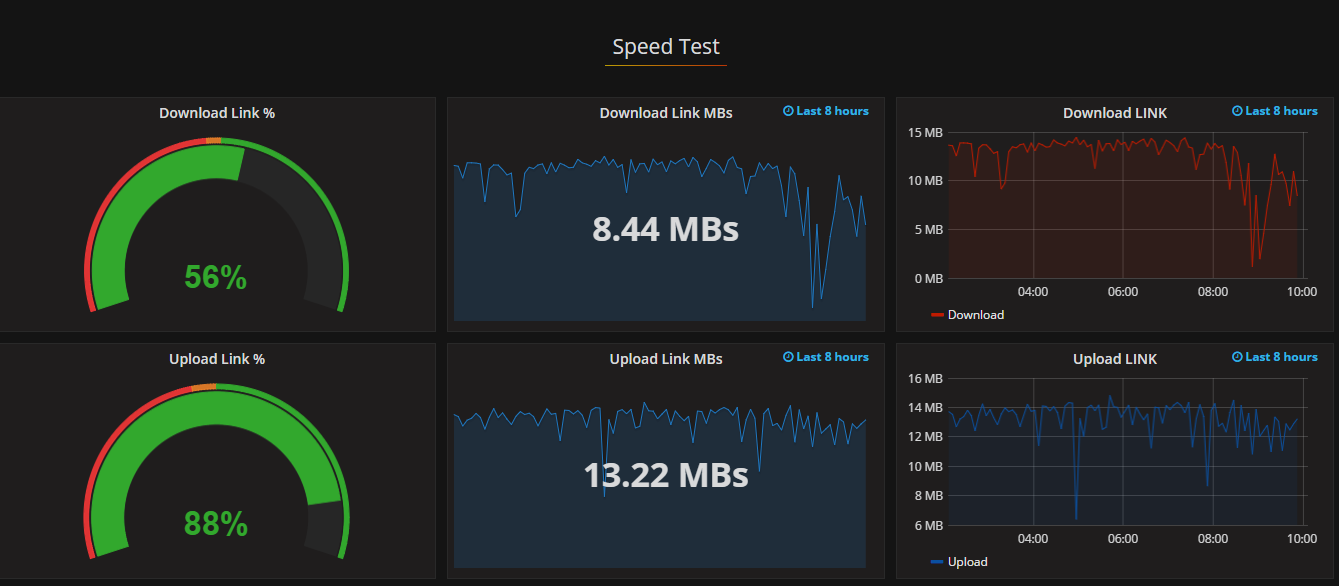Click the 56% download gauge value

coord(215,277)
